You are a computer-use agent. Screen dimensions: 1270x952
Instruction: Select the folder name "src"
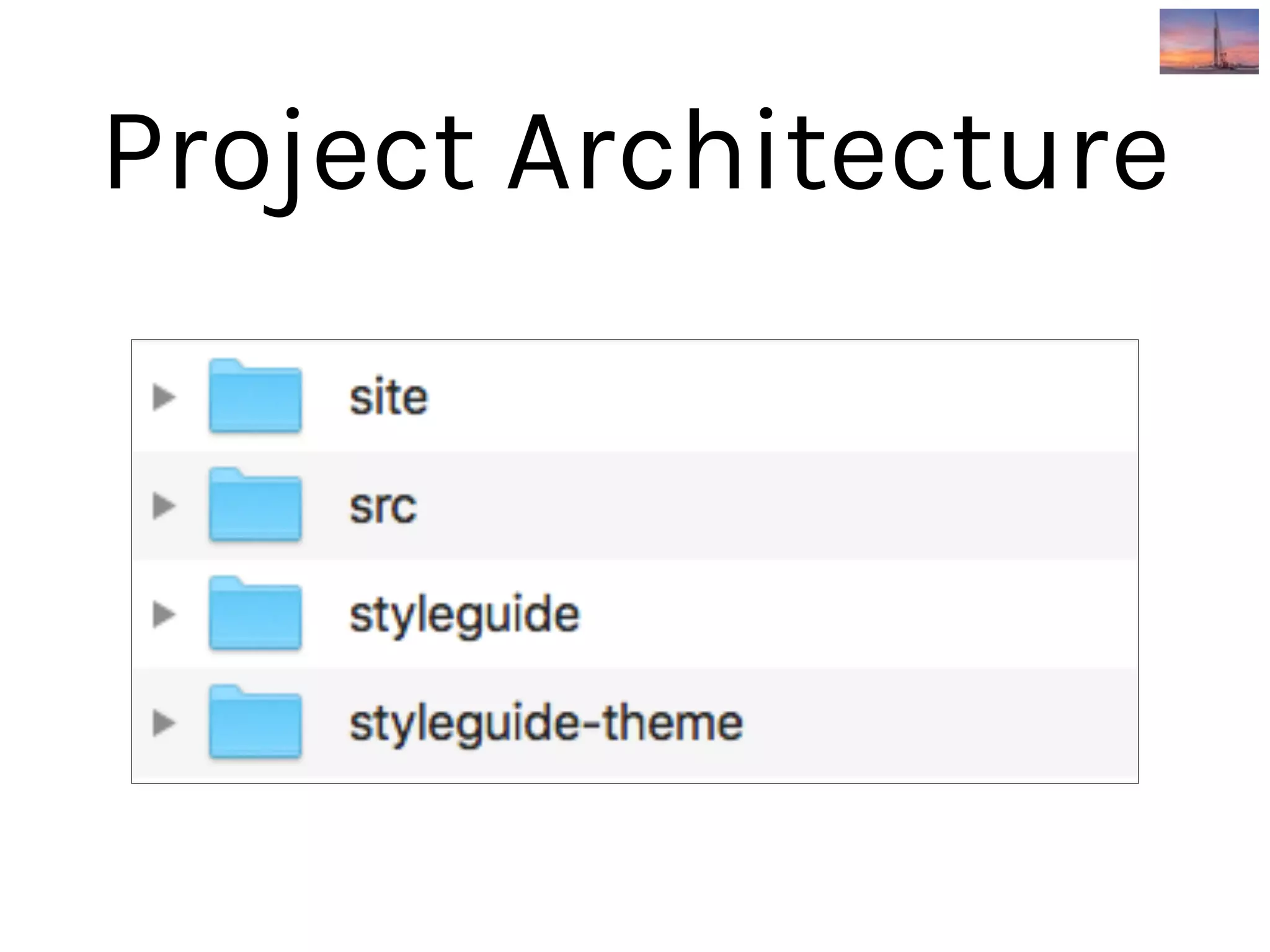click(383, 506)
